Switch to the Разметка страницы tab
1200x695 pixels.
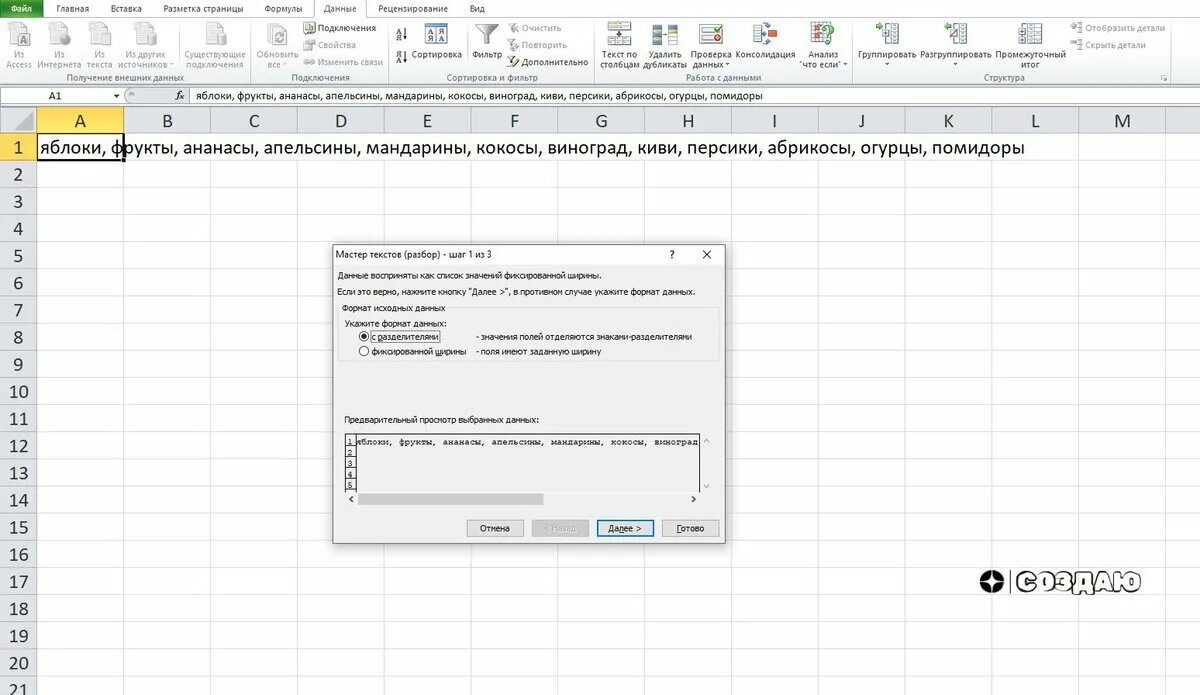point(203,8)
